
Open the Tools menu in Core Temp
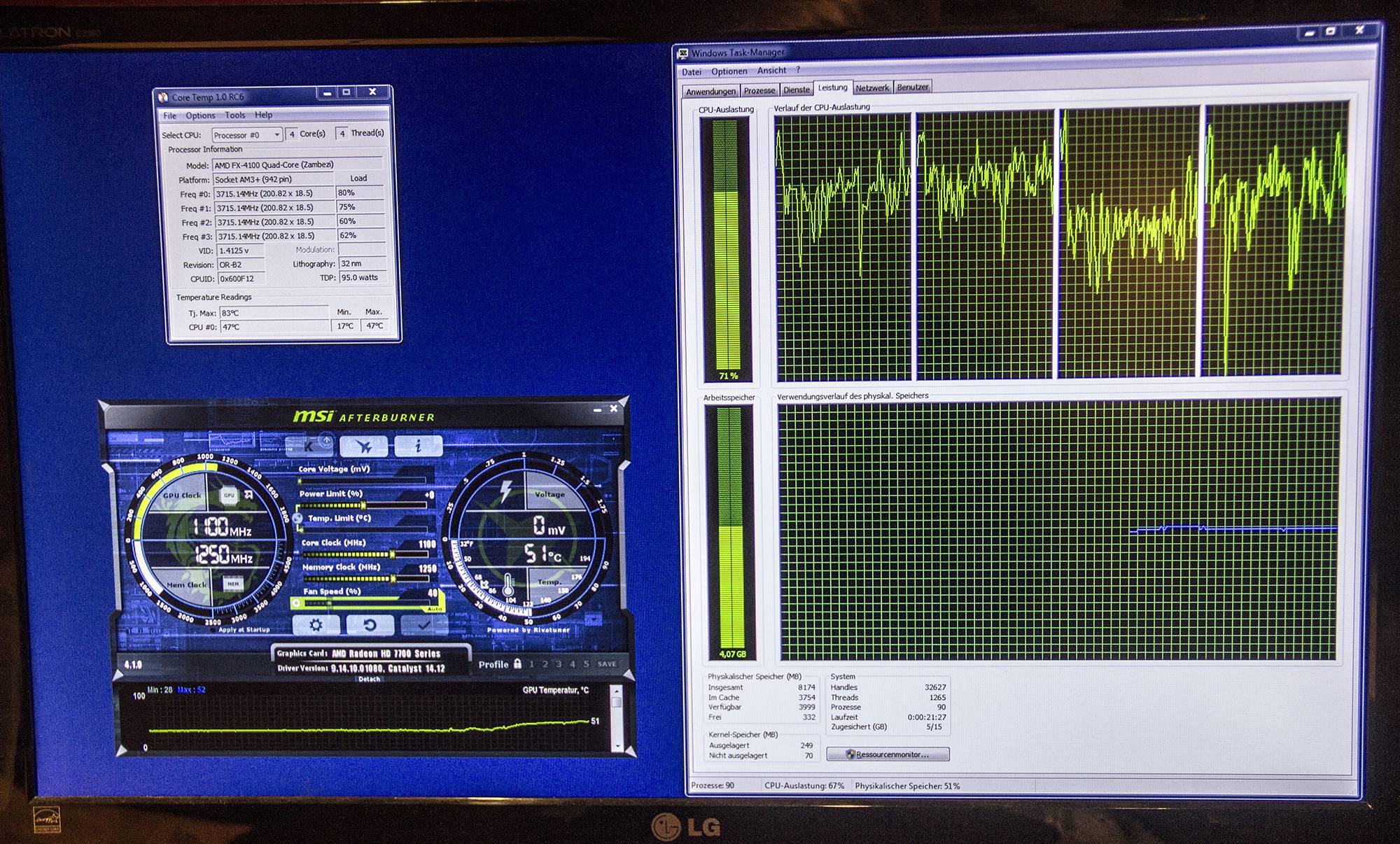pyautogui.click(x=234, y=115)
